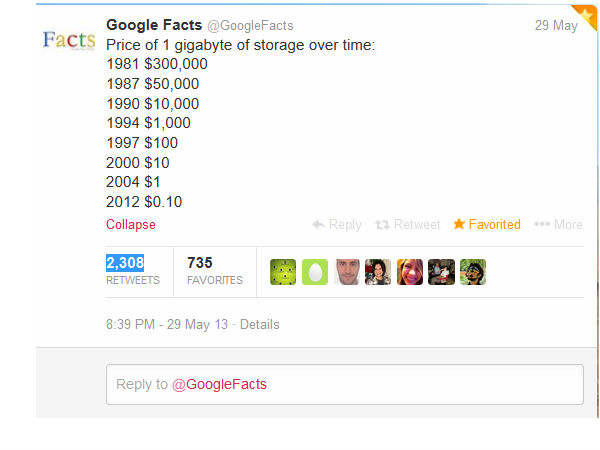Click the @GoogleFacts handle in header
600x450 pixels.
click(x=250, y=26)
